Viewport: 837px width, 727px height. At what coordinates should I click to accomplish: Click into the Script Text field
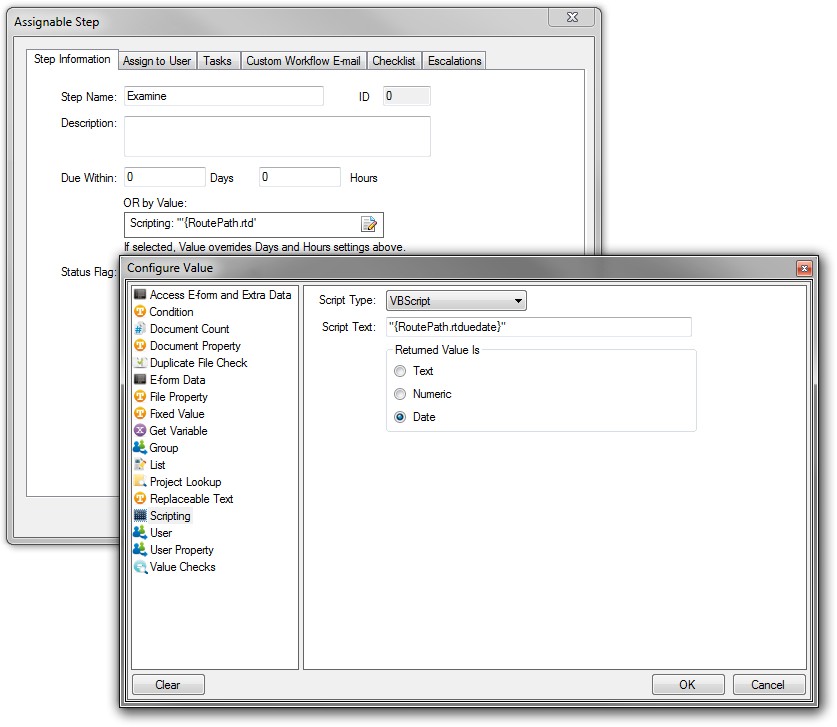(x=538, y=327)
